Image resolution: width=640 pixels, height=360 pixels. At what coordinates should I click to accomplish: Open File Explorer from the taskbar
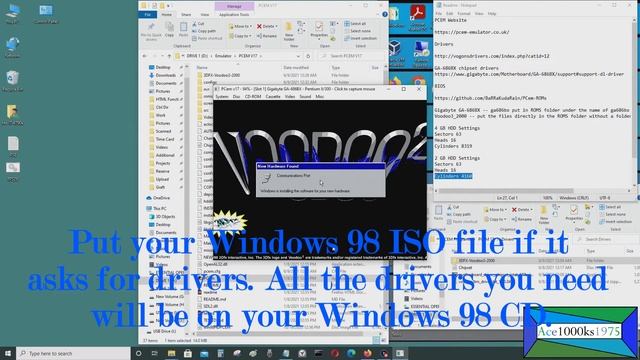pos(171,353)
